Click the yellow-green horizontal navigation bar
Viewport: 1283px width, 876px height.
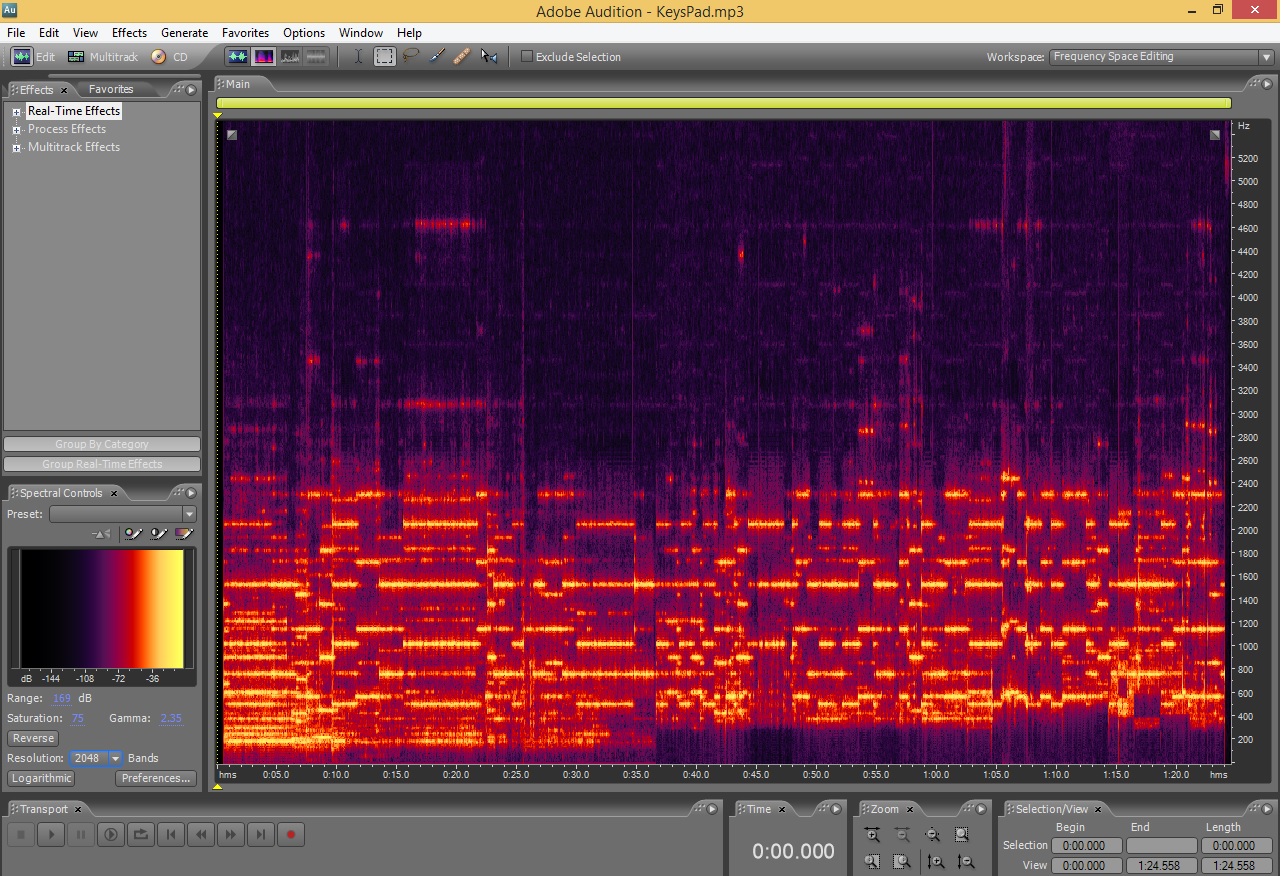(723, 102)
